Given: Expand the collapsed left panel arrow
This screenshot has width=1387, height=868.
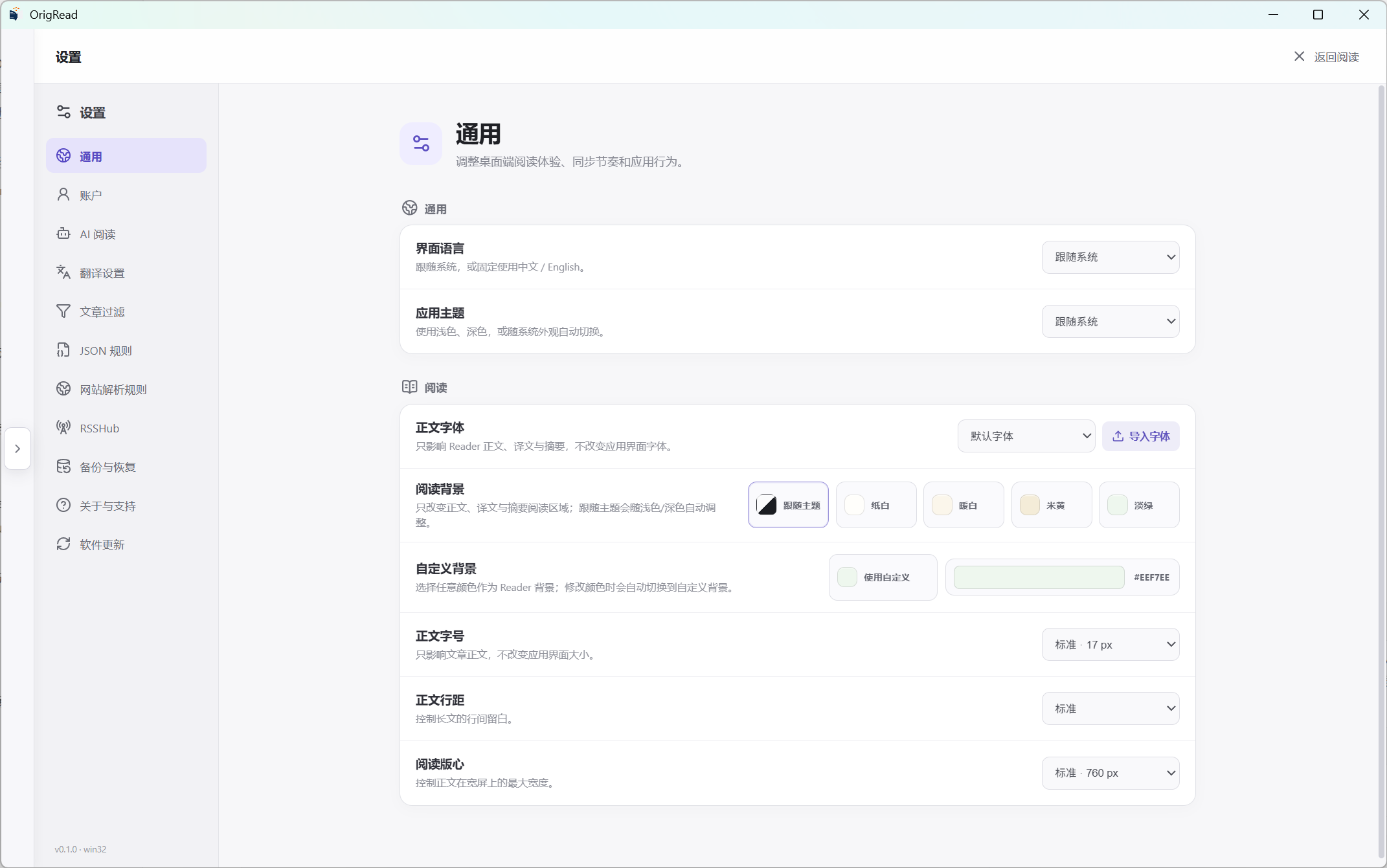Looking at the screenshot, I should 17,449.
